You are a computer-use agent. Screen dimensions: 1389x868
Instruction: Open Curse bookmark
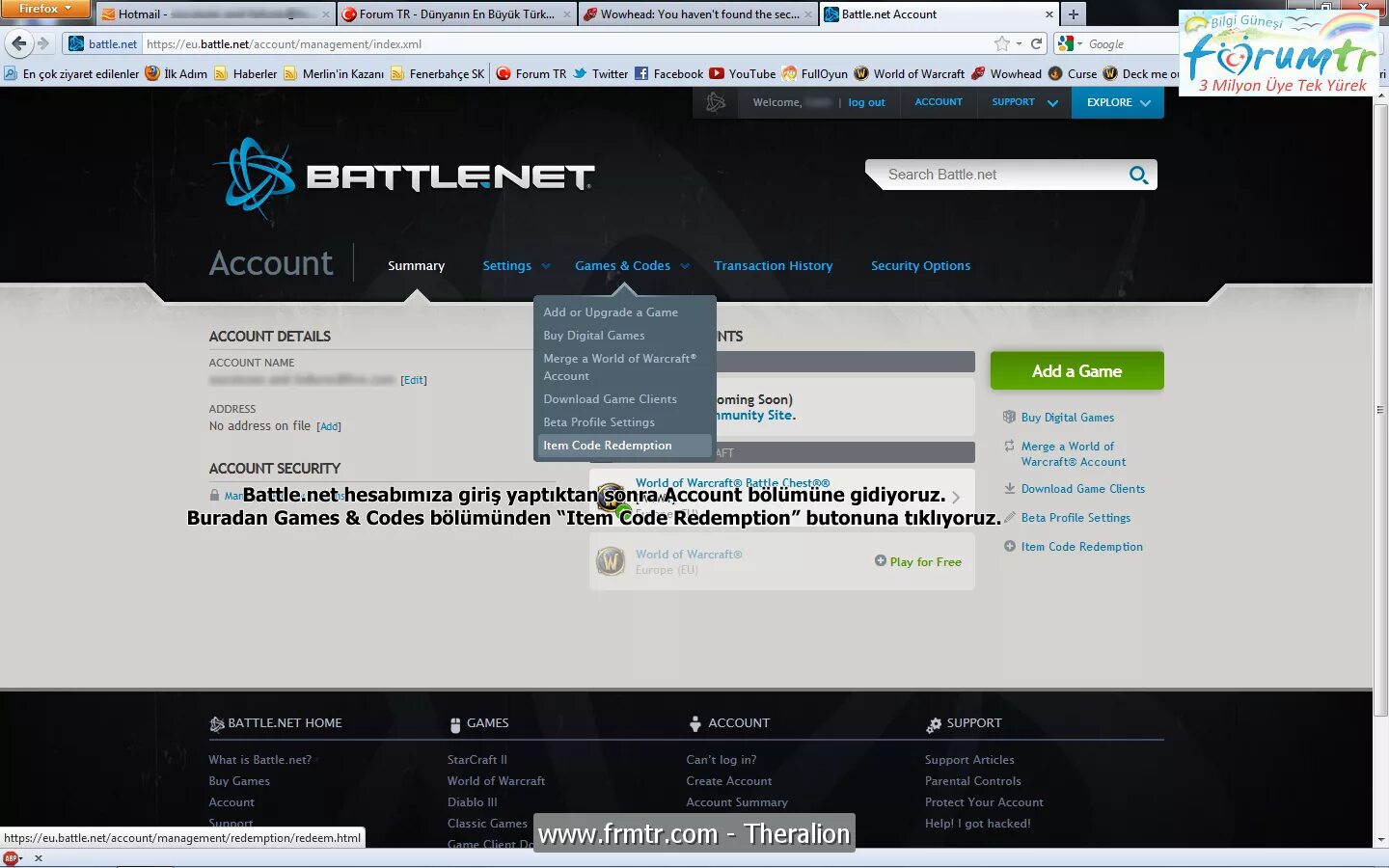[x=1073, y=73]
